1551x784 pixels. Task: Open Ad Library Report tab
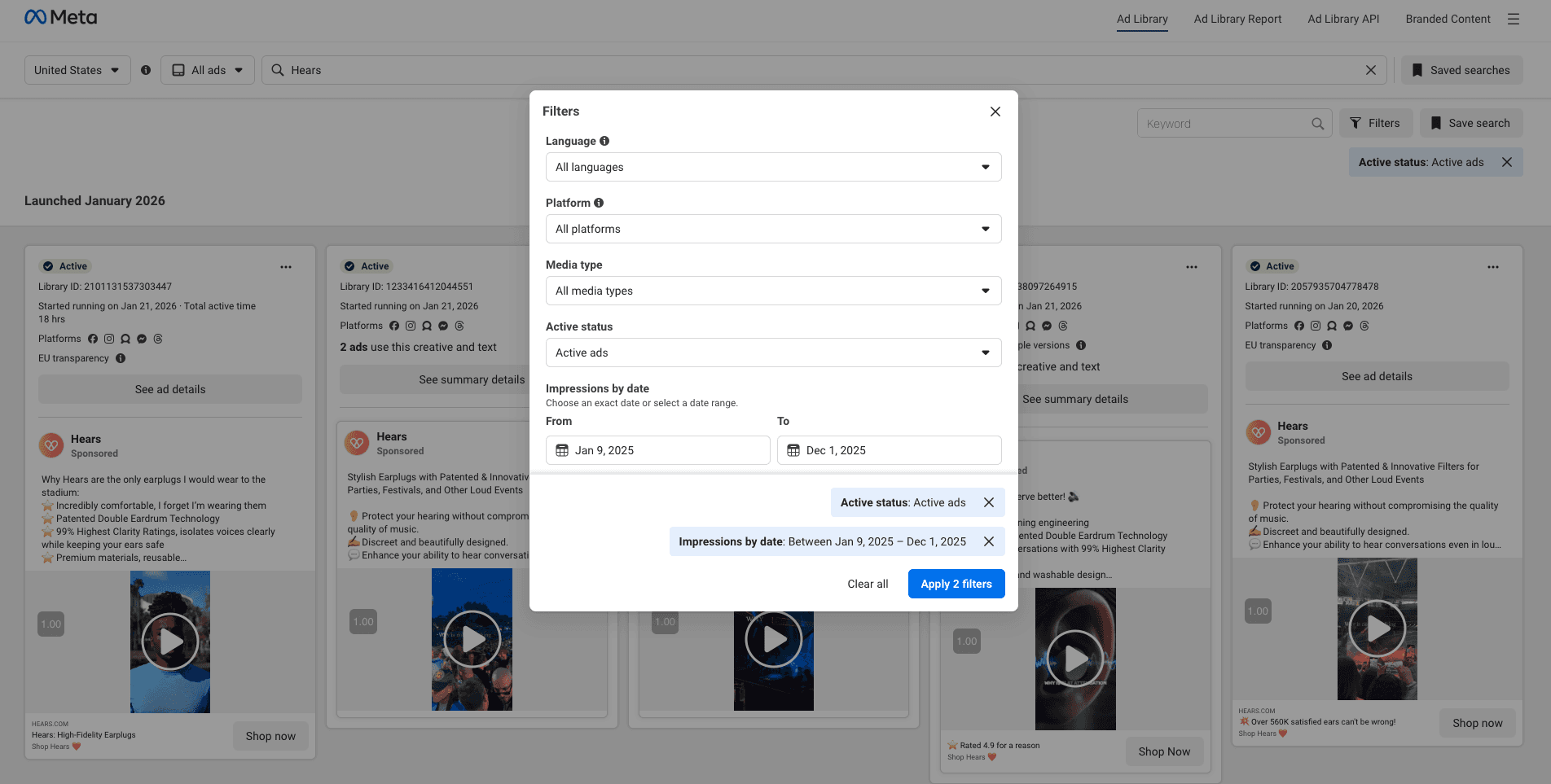coord(1237,19)
